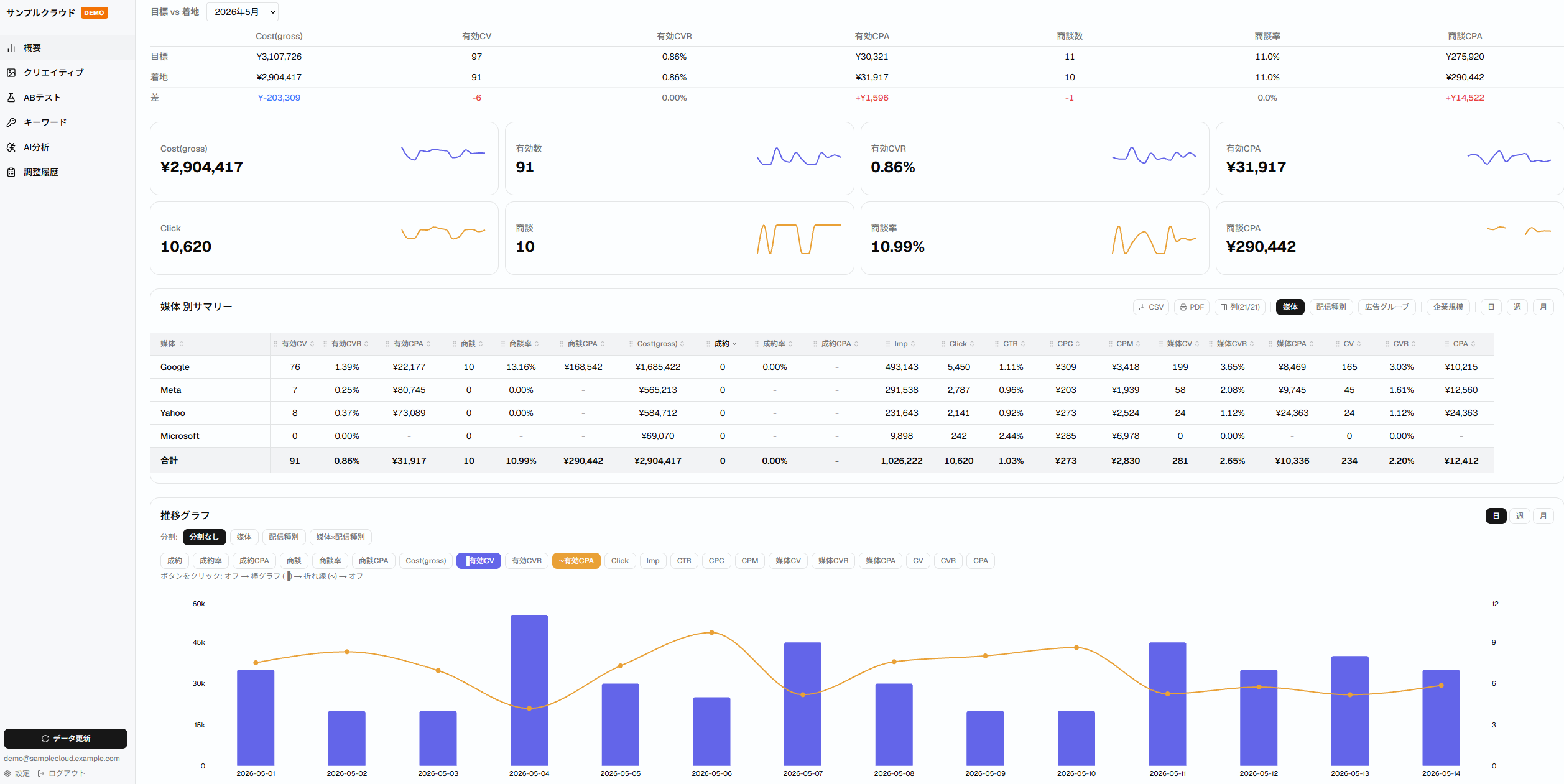The height and width of the screenshot is (784, 1564).
Task: Switch summary to 配信種別 tab
Action: (1331, 307)
